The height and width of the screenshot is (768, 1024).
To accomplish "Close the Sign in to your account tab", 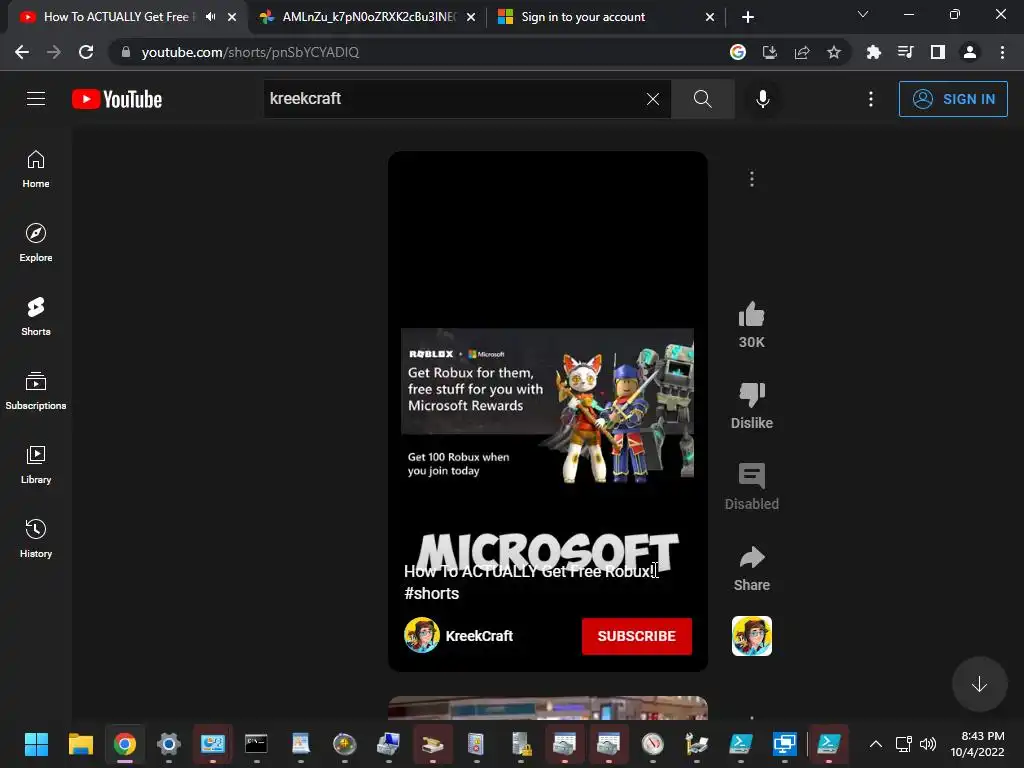I will (x=710, y=18).
